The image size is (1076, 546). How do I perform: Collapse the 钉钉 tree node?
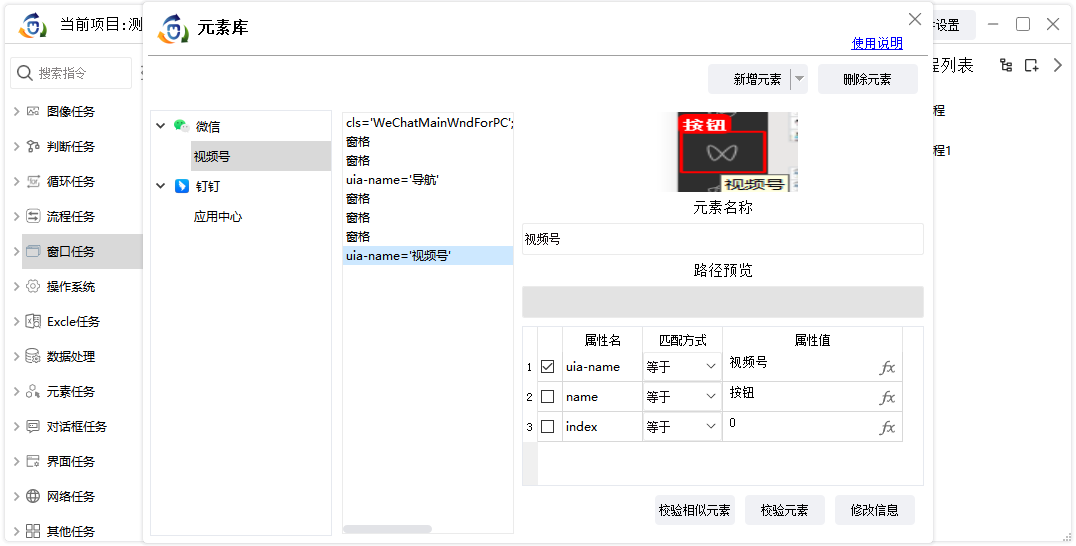click(161, 186)
